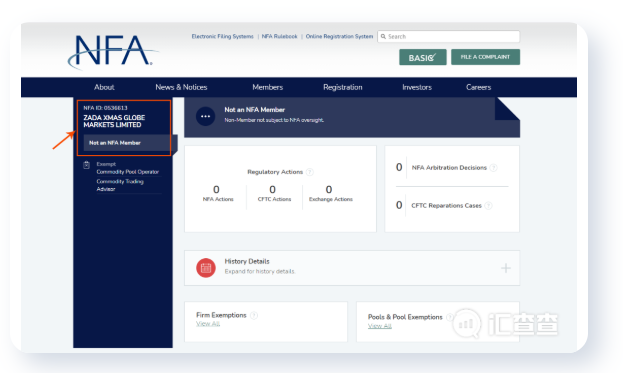Open the Investors menu
623x373 pixels.
click(x=417, y=87)
